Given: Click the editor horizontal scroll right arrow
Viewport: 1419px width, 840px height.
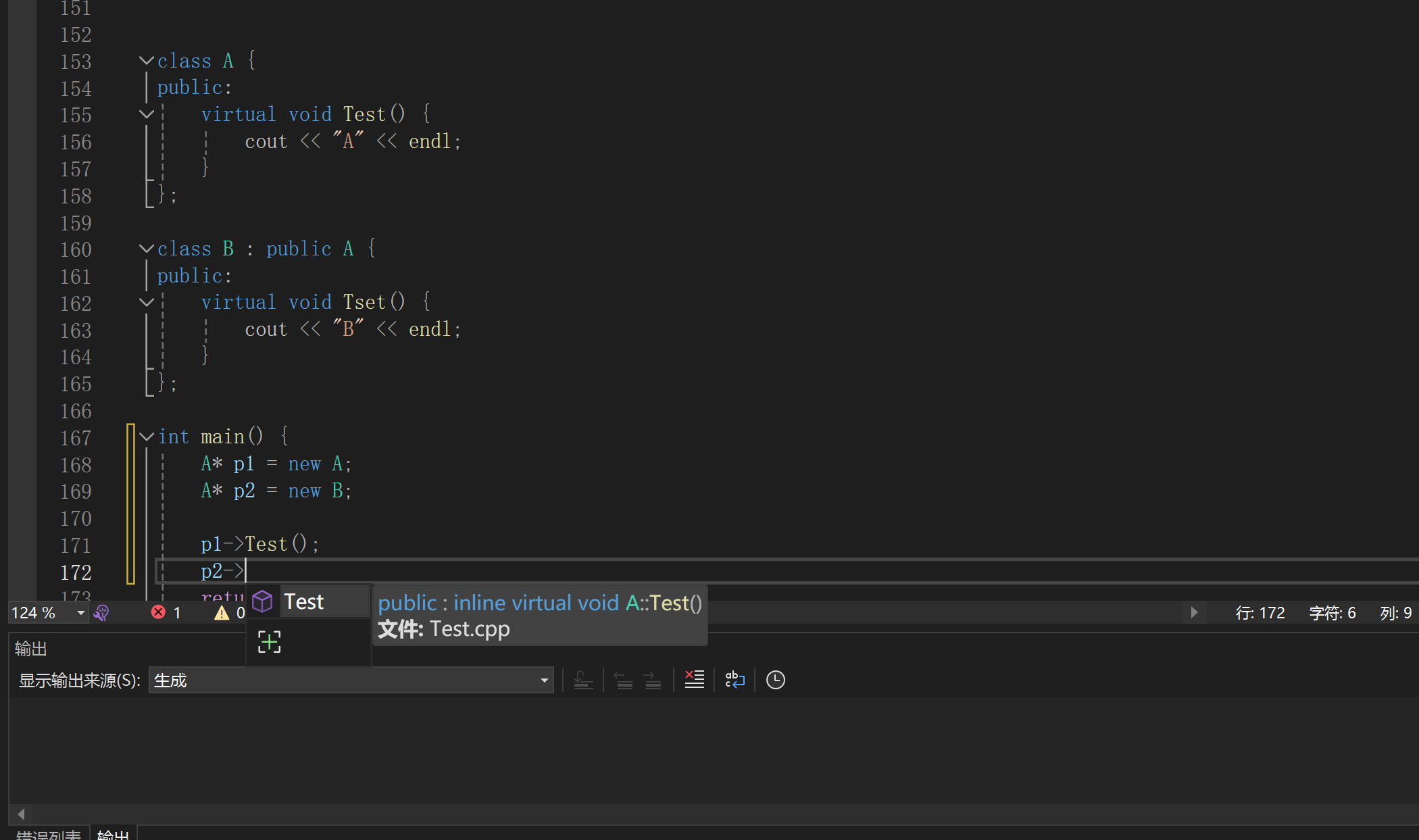Looking at the screenshot, I should (1194, 612).
